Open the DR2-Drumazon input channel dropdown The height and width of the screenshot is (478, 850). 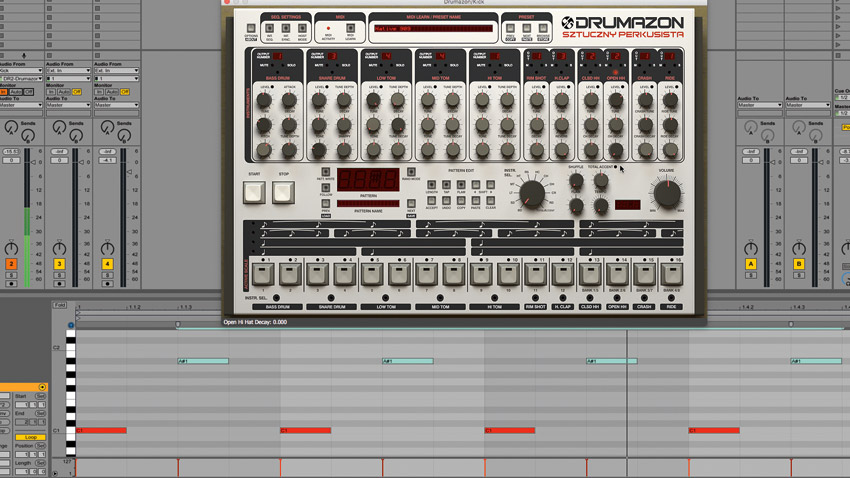click(21, 79)
